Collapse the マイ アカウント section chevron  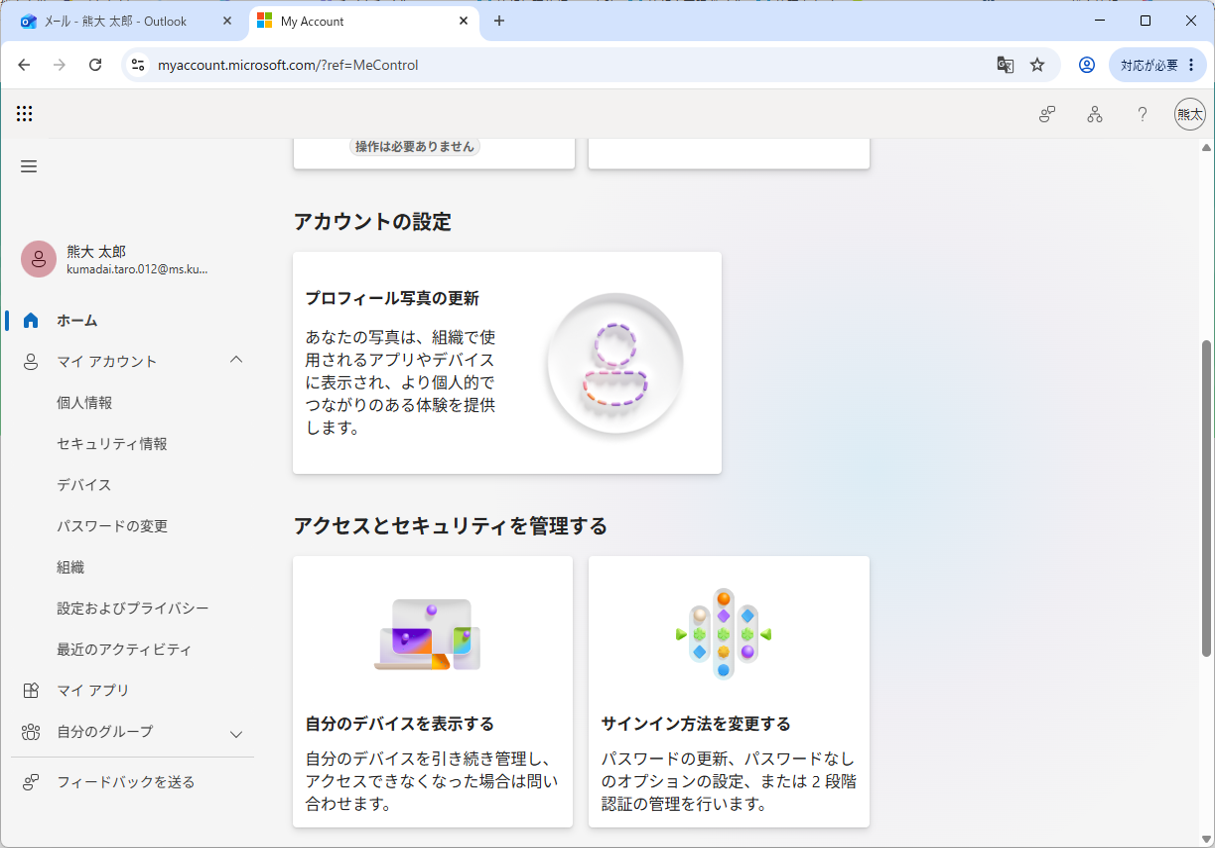[x=236, y=360]
